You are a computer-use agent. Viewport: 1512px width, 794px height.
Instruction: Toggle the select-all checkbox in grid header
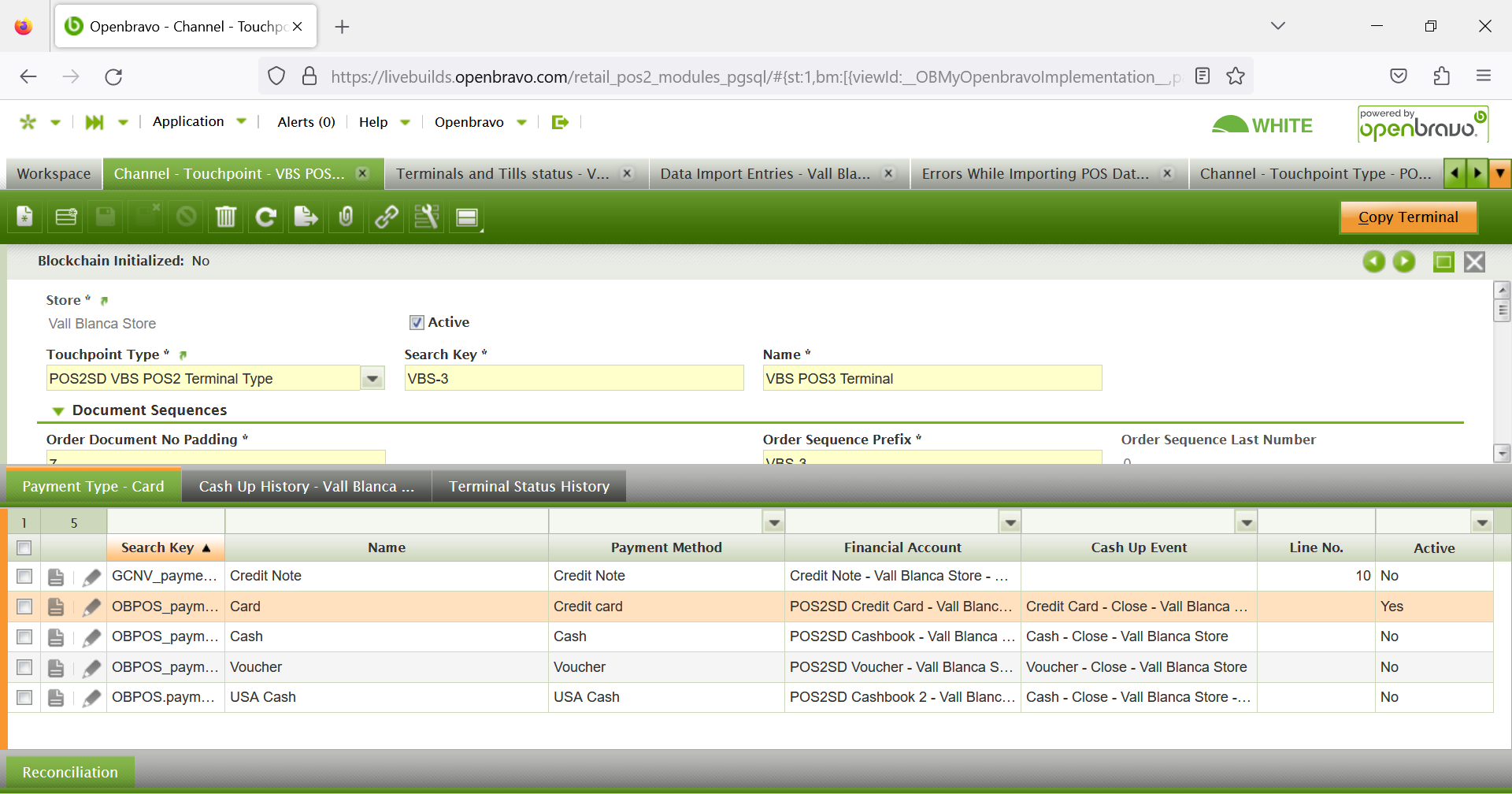click(24, 547)
